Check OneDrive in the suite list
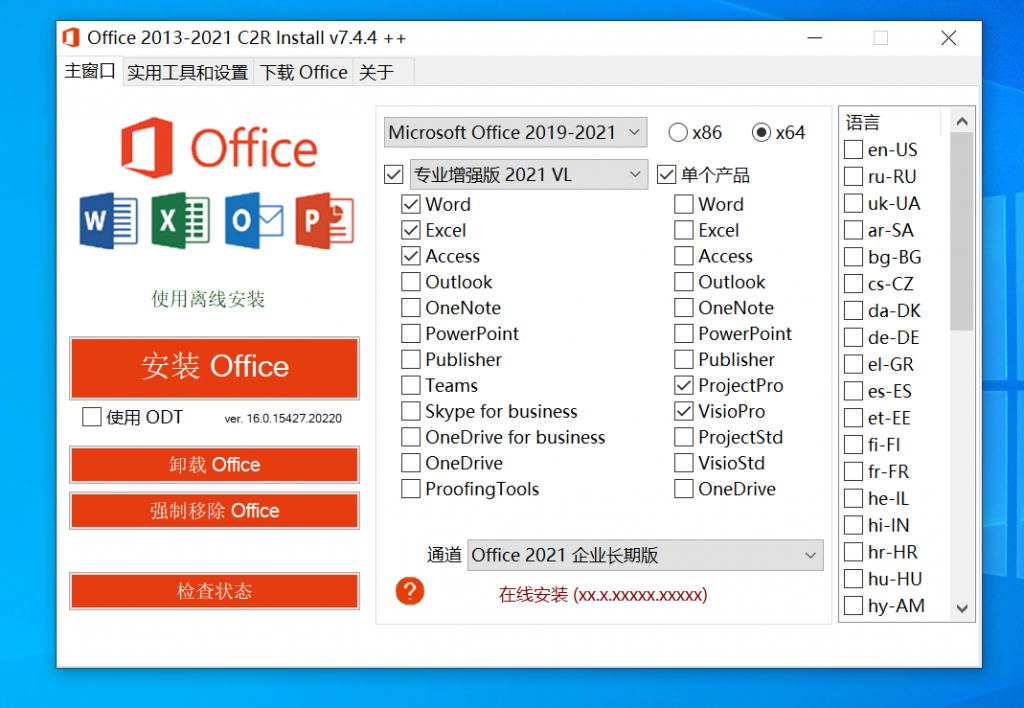The image size is (1024, 708). point(411,463)
